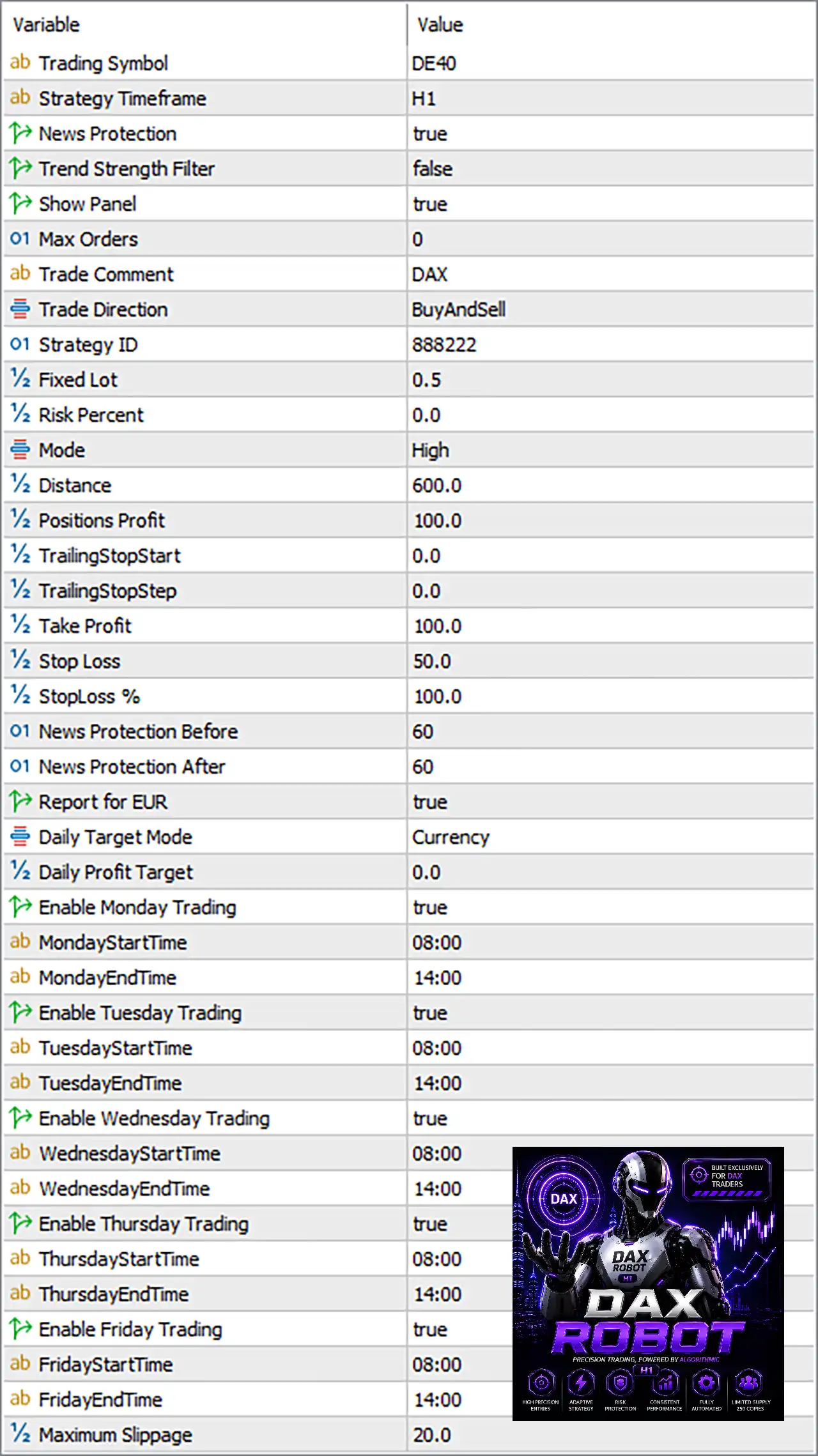This screenshot has width=818, height=1456.
Task: Open the Trade Direction BuyAndSell dropdown
Action: [610, 309]
